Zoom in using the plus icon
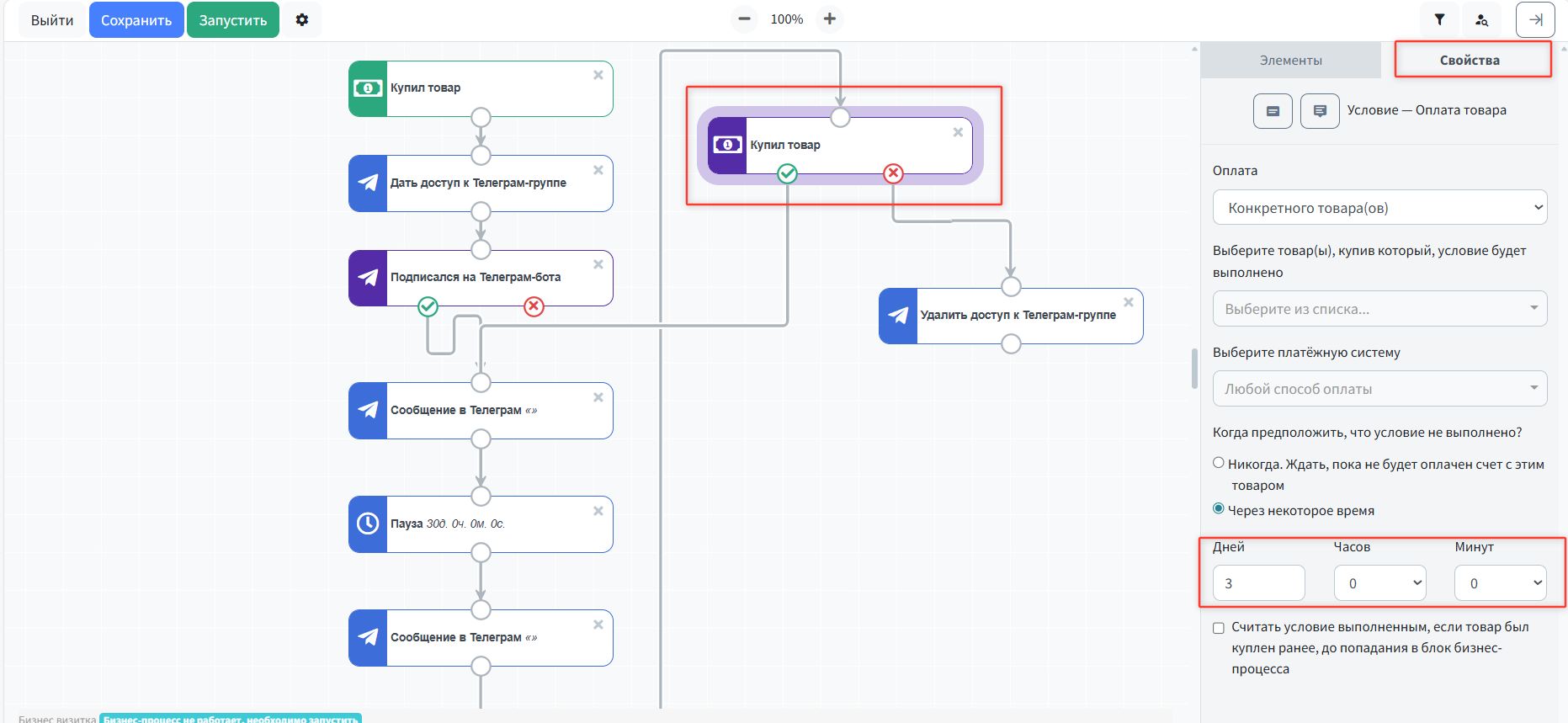Screen dimensions: 1568x723 [830, 19]
